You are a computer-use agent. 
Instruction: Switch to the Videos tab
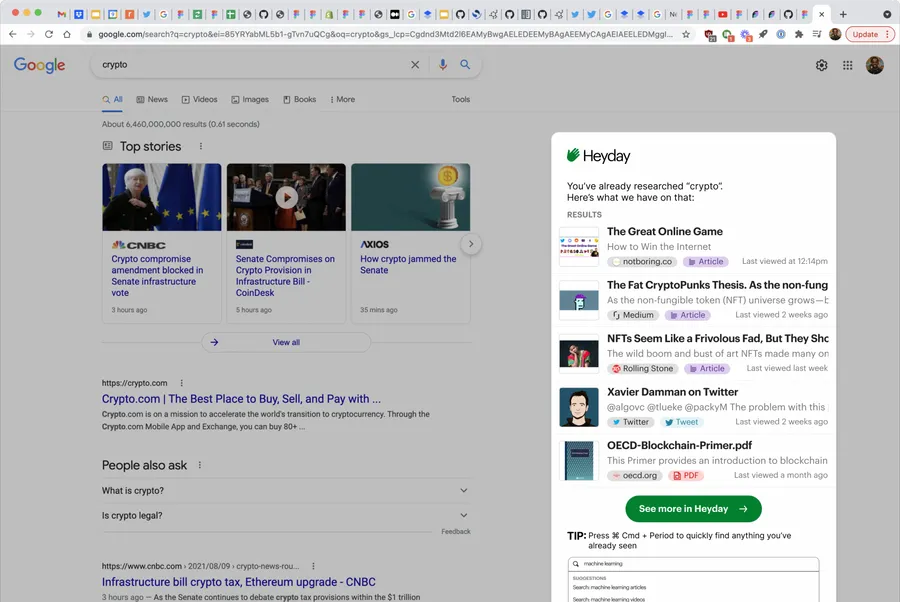(200, 99)
